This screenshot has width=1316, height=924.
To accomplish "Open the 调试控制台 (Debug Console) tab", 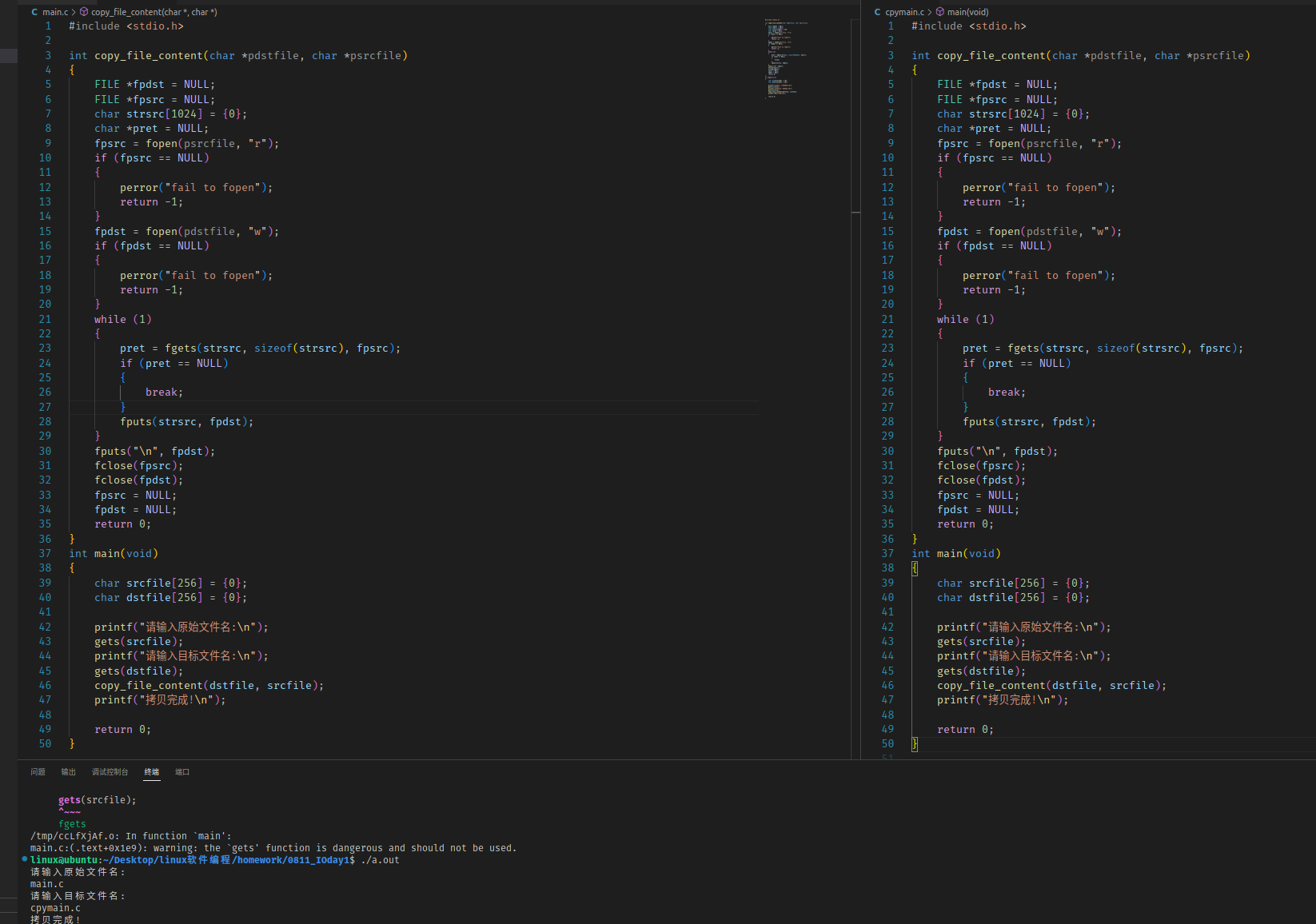I will tap(110, 772).
